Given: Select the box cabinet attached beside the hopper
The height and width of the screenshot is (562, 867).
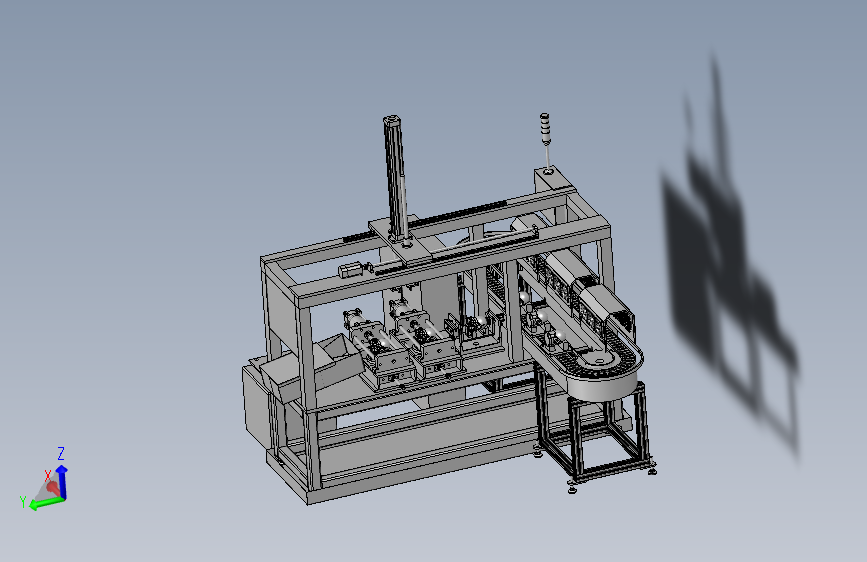Looking at the screenshot, I should tap(257, 406).
